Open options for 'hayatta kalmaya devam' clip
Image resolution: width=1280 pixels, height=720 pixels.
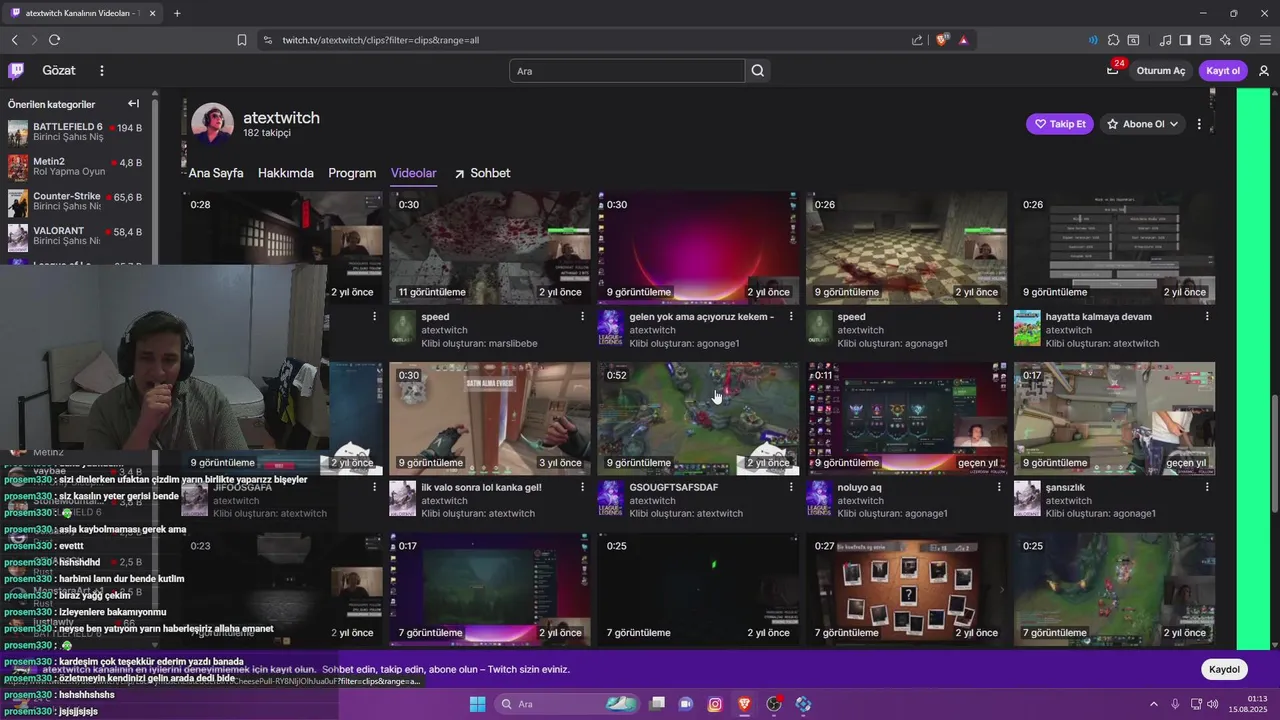click(1207, 317)
